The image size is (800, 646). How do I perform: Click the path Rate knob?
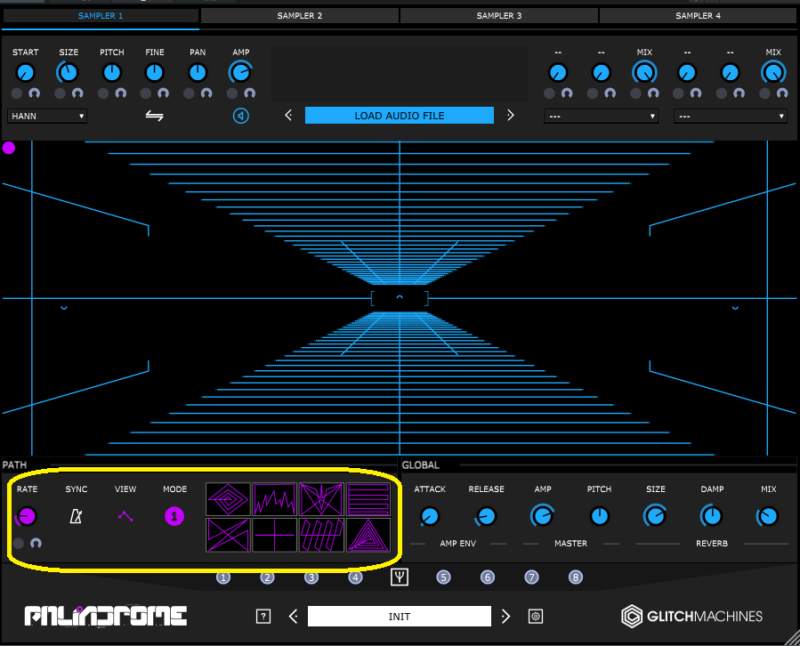(x=27, y=516)
